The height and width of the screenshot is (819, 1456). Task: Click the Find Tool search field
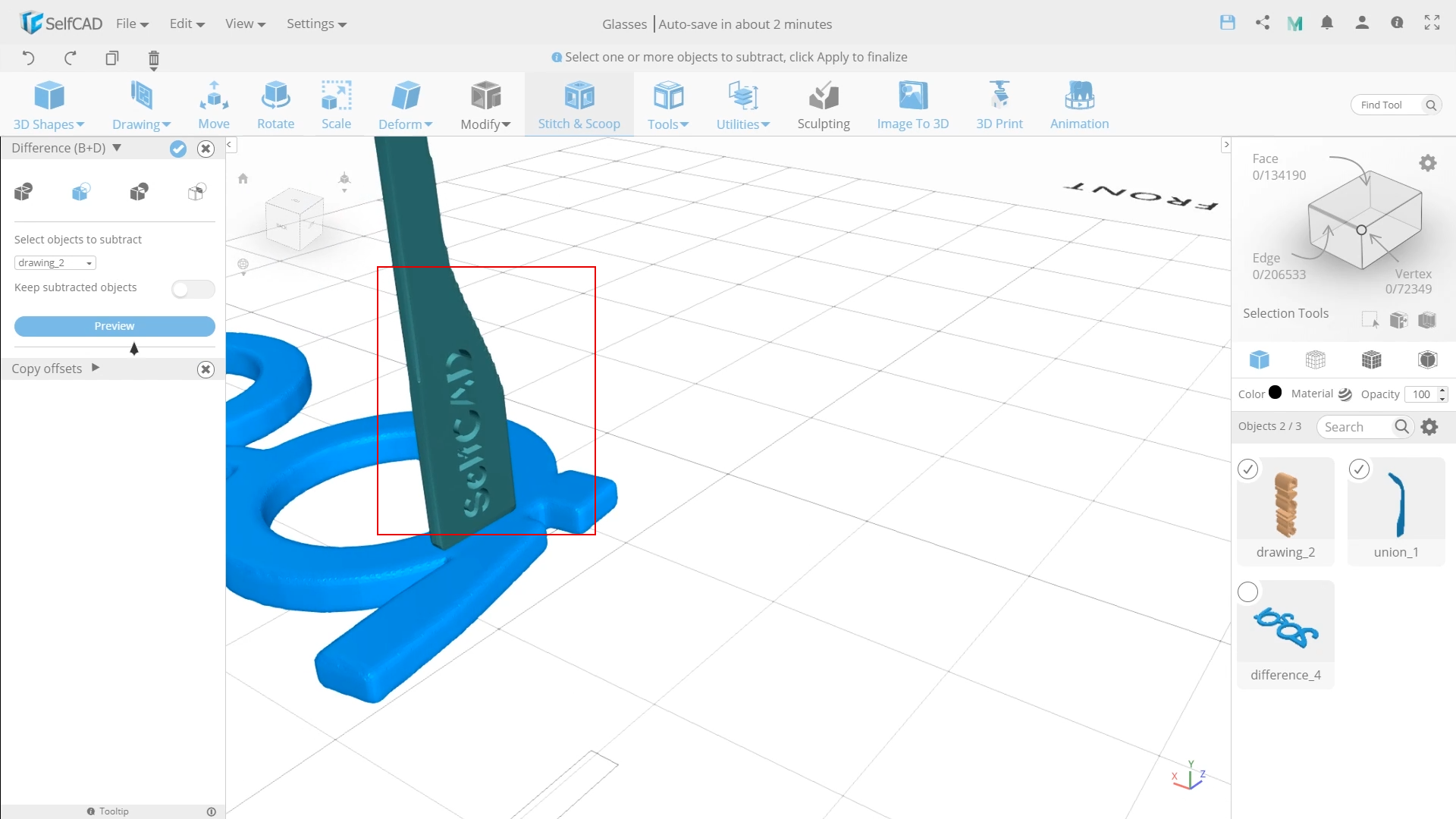(1389, 105)
